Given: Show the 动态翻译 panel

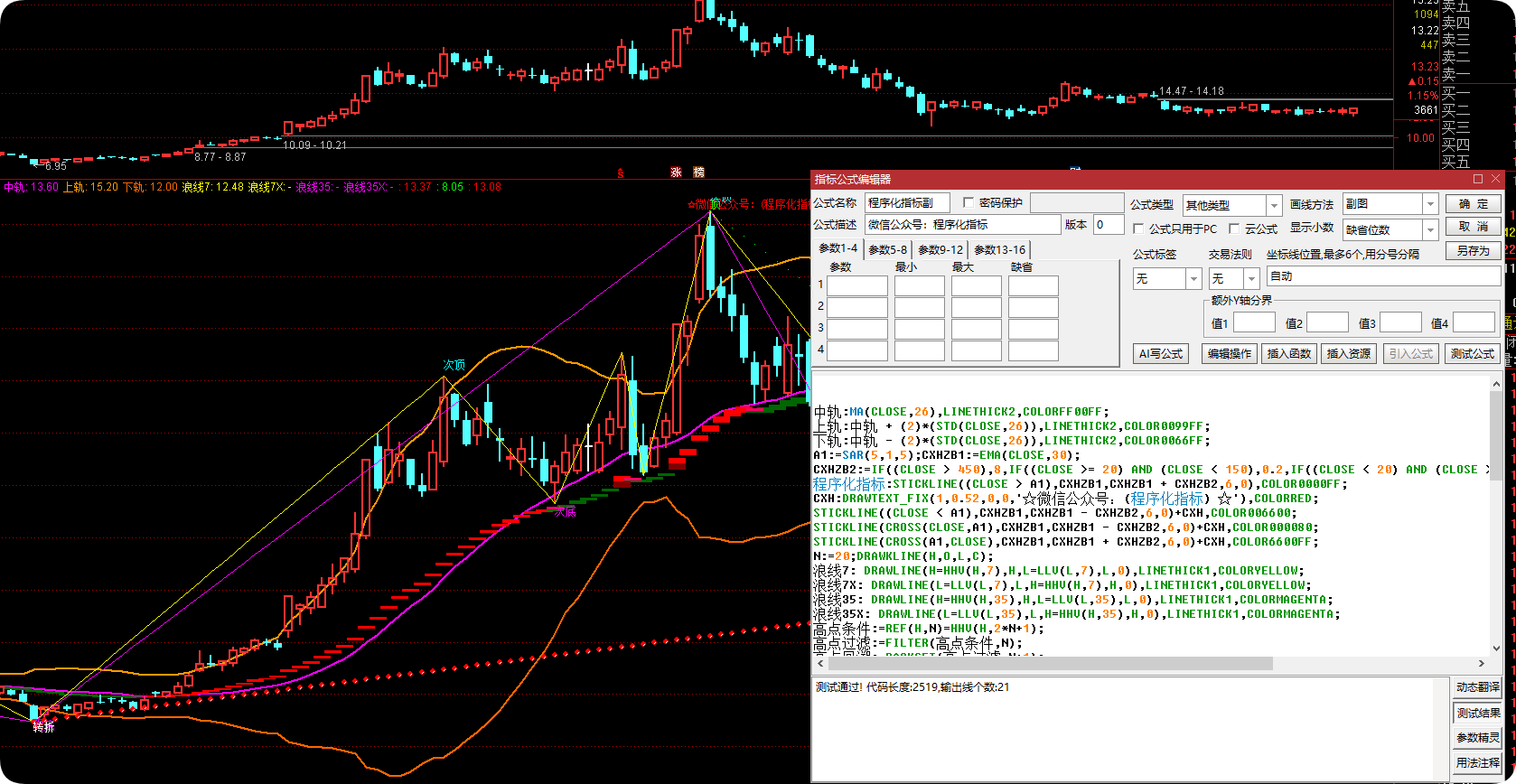Looking at the screenshot, I should (x=1477, y=687).
